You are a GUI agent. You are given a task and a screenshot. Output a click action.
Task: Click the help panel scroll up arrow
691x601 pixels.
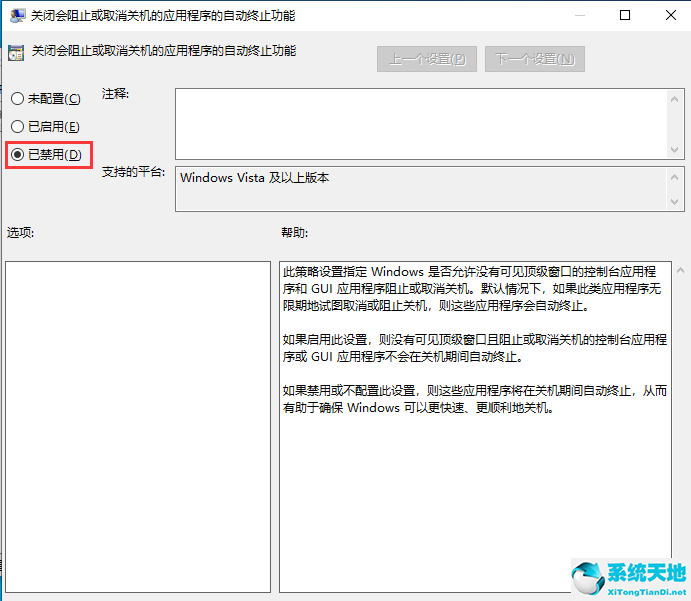click(x=680, y=271)
